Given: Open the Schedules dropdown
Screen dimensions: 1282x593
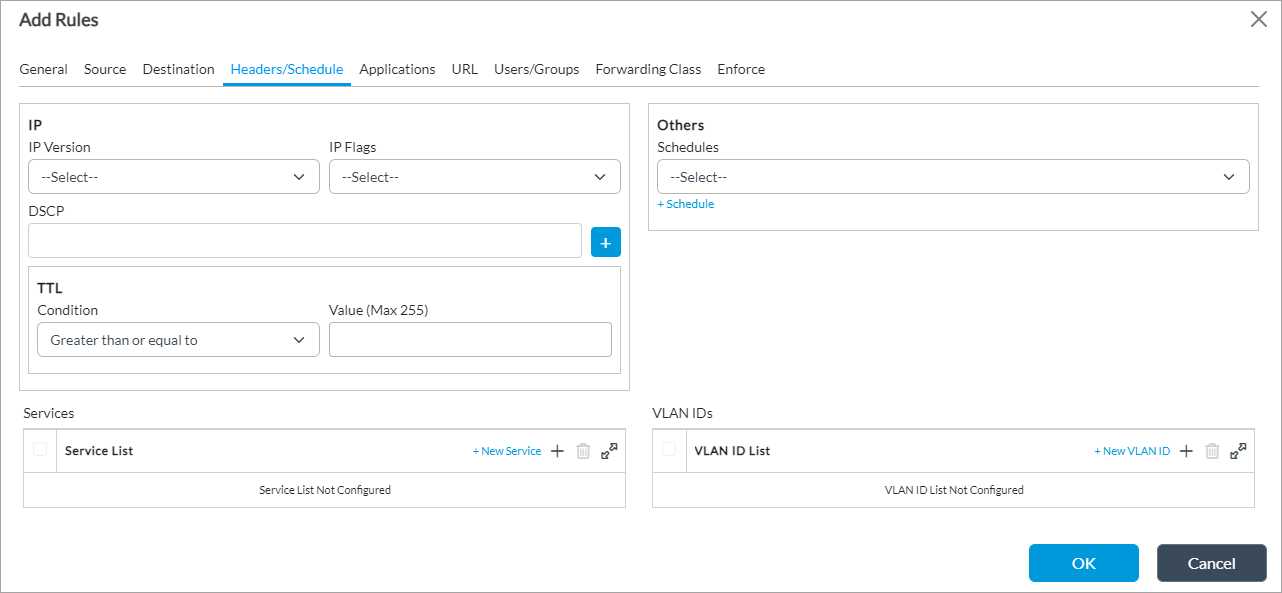Looking at the screenshot, I should click(952, 177).
